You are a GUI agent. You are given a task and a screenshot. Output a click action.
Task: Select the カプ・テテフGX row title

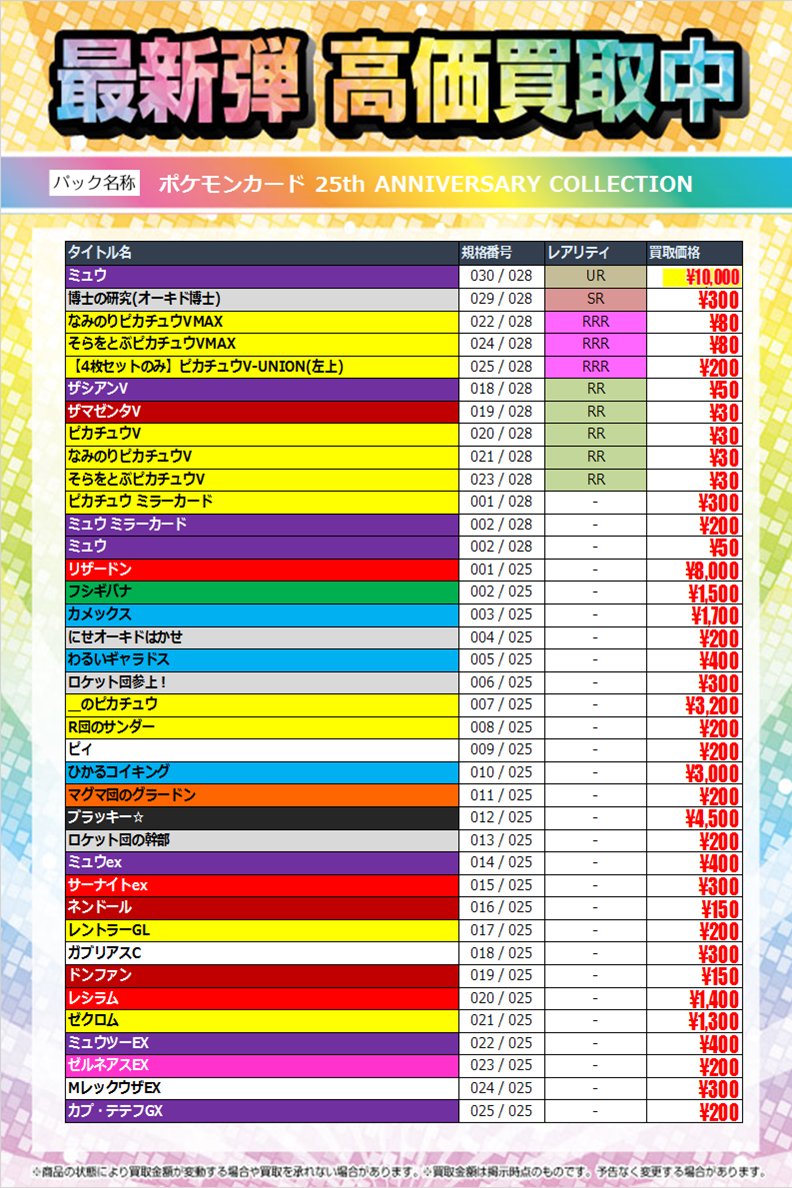click(x=261, y=1110)
